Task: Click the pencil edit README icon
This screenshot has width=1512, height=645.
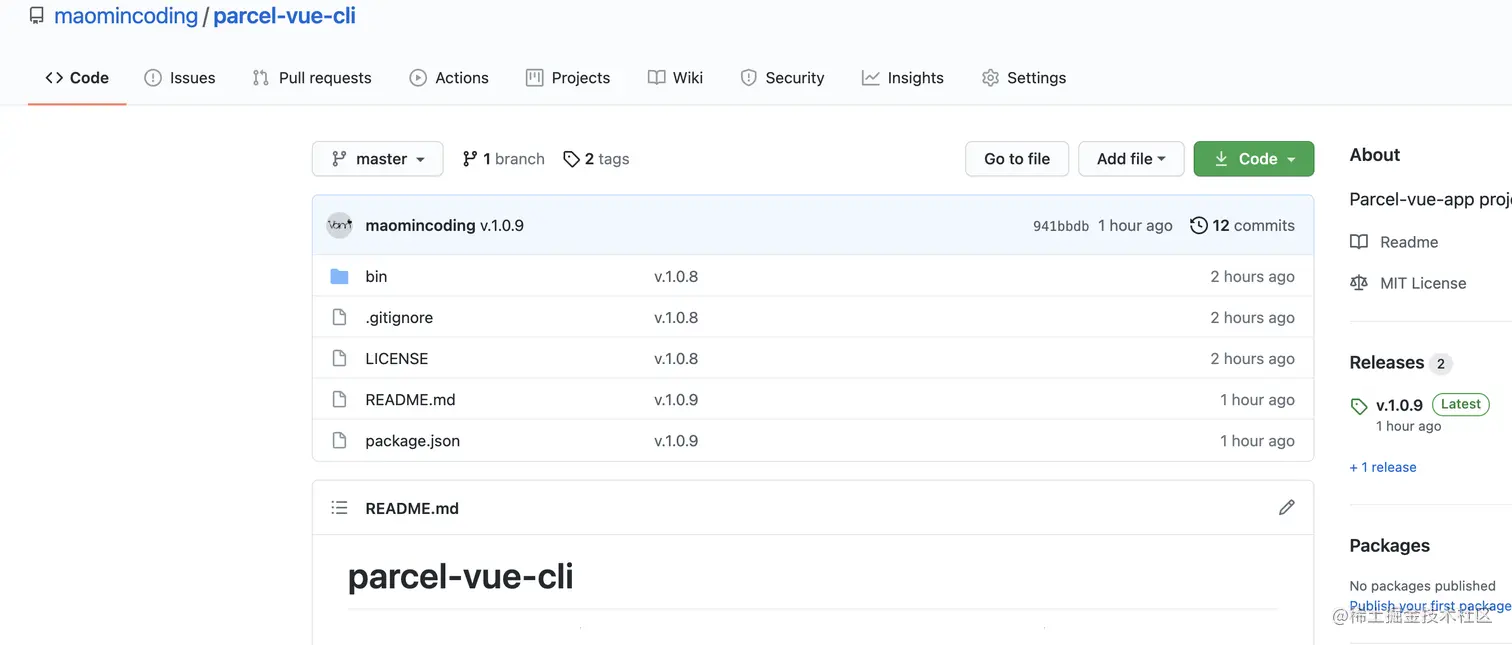Action: [1286, 508]
